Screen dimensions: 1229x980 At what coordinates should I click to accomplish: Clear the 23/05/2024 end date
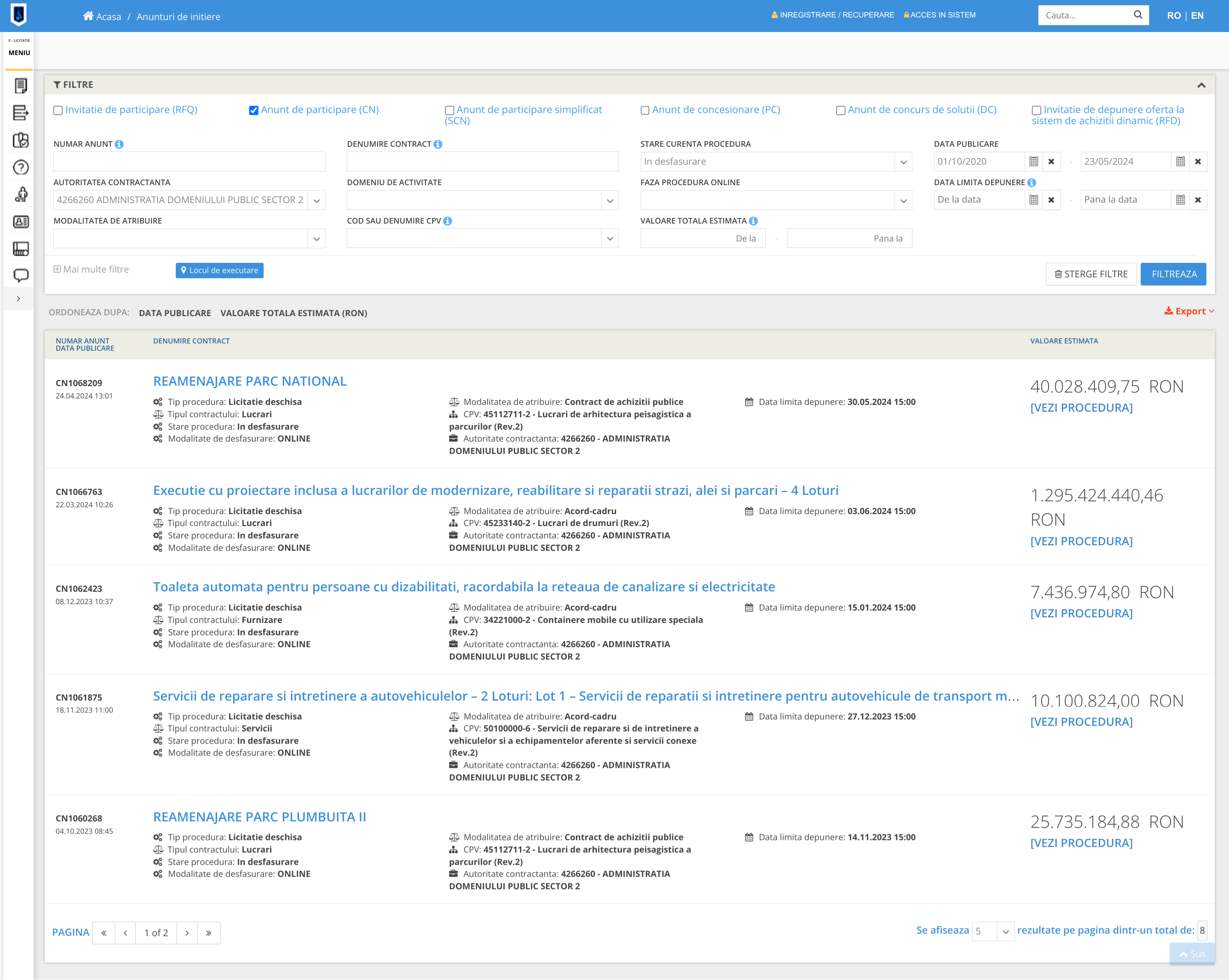coord(1198,162)
